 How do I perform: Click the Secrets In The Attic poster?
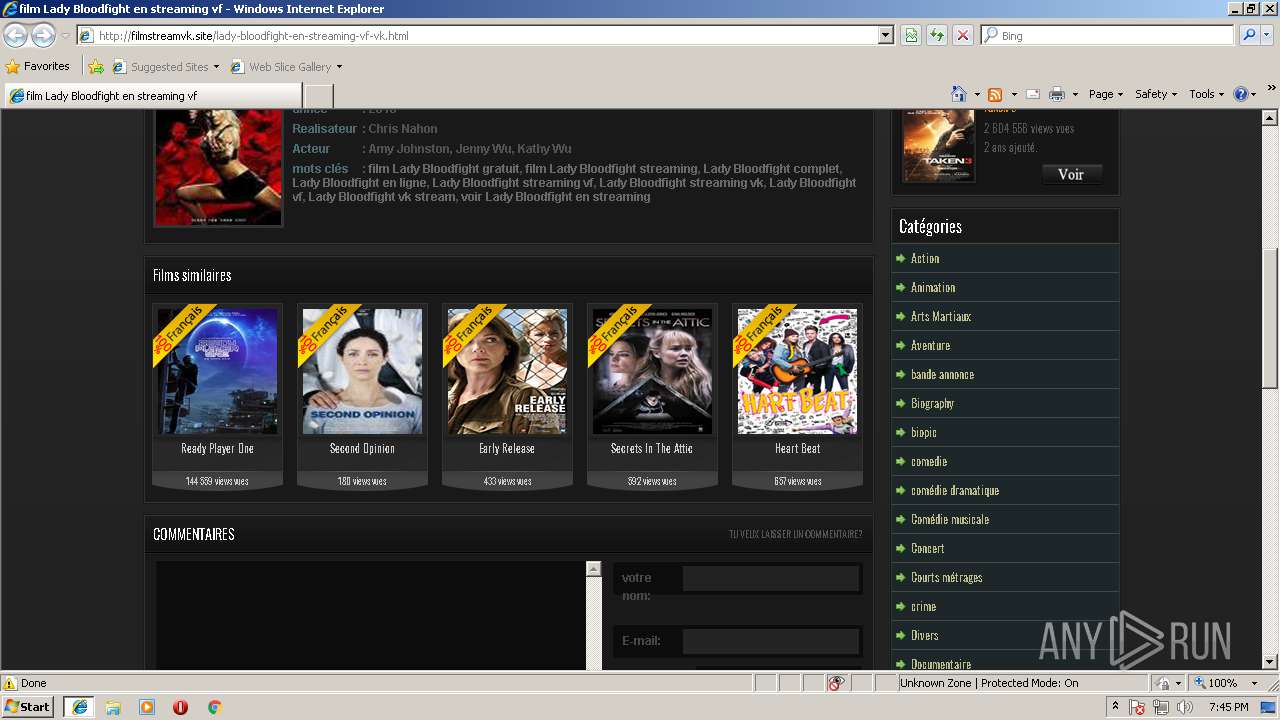652,371
